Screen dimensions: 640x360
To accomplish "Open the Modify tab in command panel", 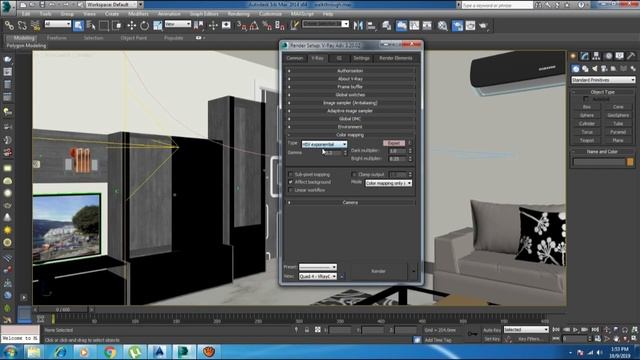I will pyautogui.click(x=585, y=56).
